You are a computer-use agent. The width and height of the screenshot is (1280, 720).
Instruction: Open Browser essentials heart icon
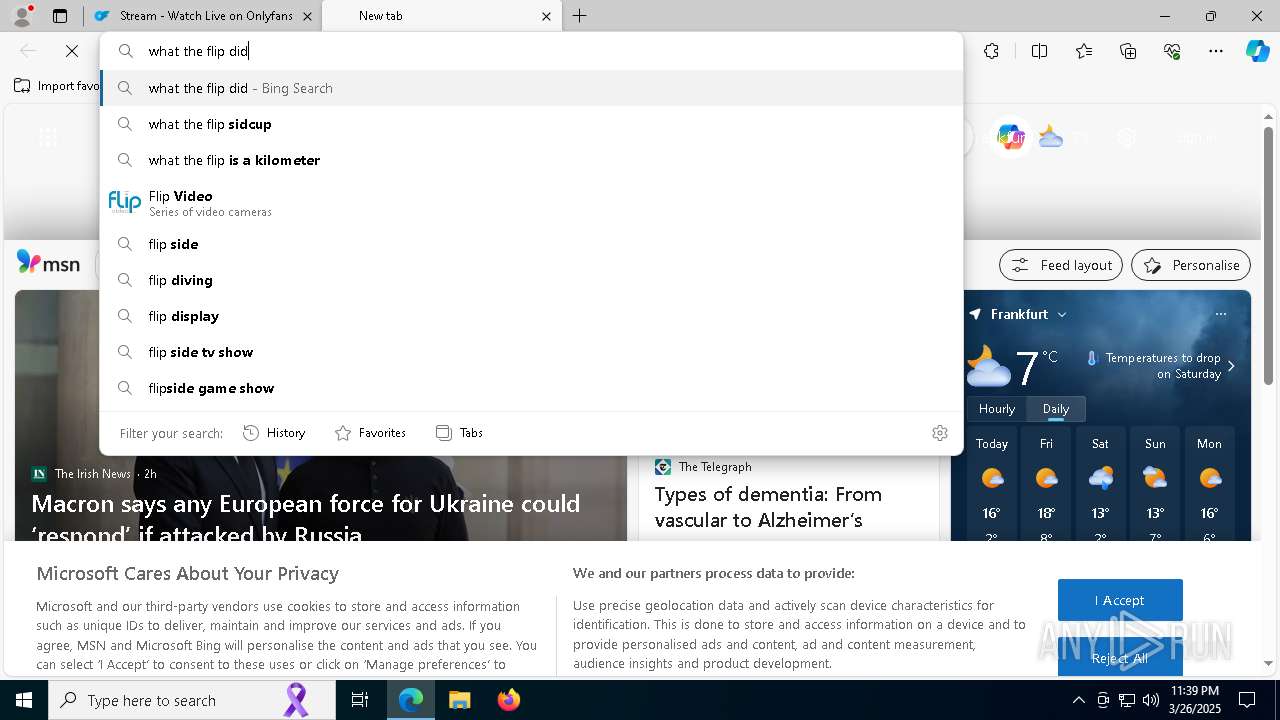tap(1172, 51)
